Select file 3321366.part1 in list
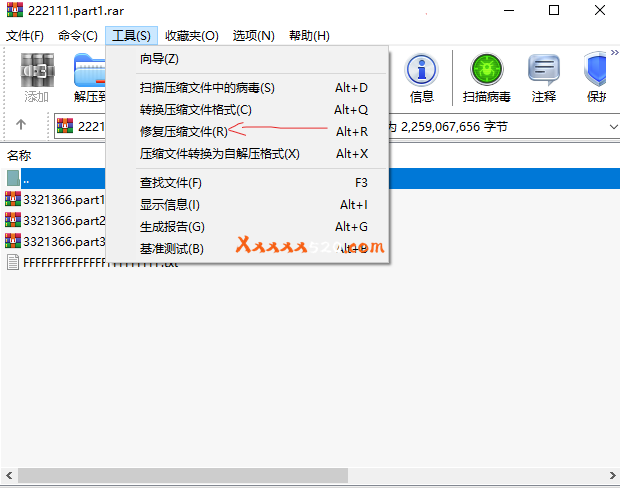The image size is (620, 488). tap(63, 200)
